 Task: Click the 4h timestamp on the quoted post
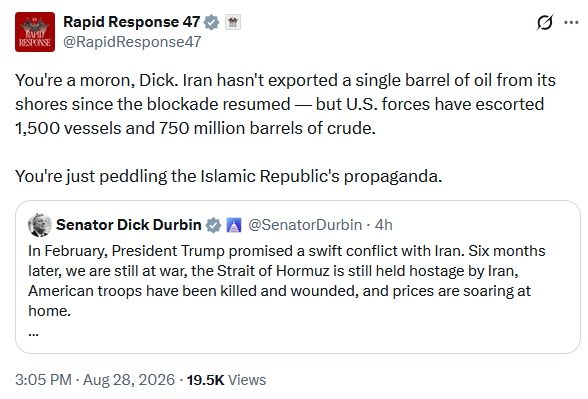click(384, 225)
